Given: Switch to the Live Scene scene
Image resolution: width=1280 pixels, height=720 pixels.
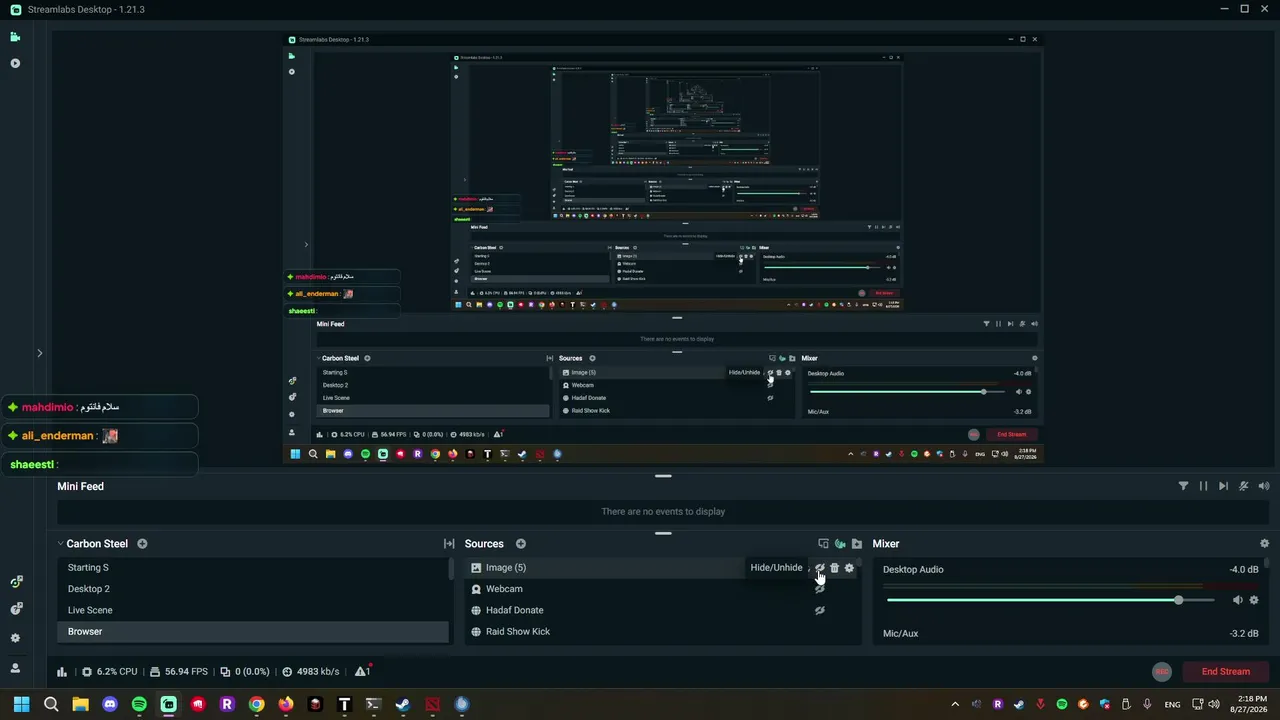Looking at the screenshot, I should tap(253, 610).
